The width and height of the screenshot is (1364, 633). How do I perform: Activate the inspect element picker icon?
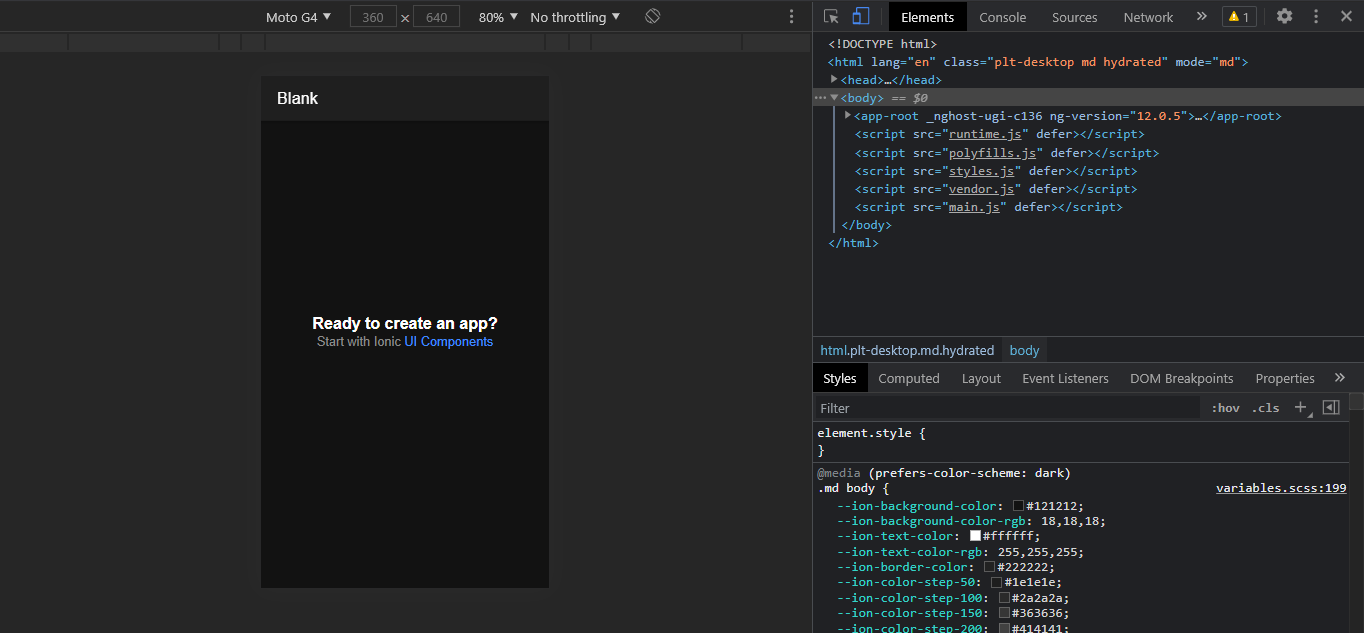[x=831, y=17]
